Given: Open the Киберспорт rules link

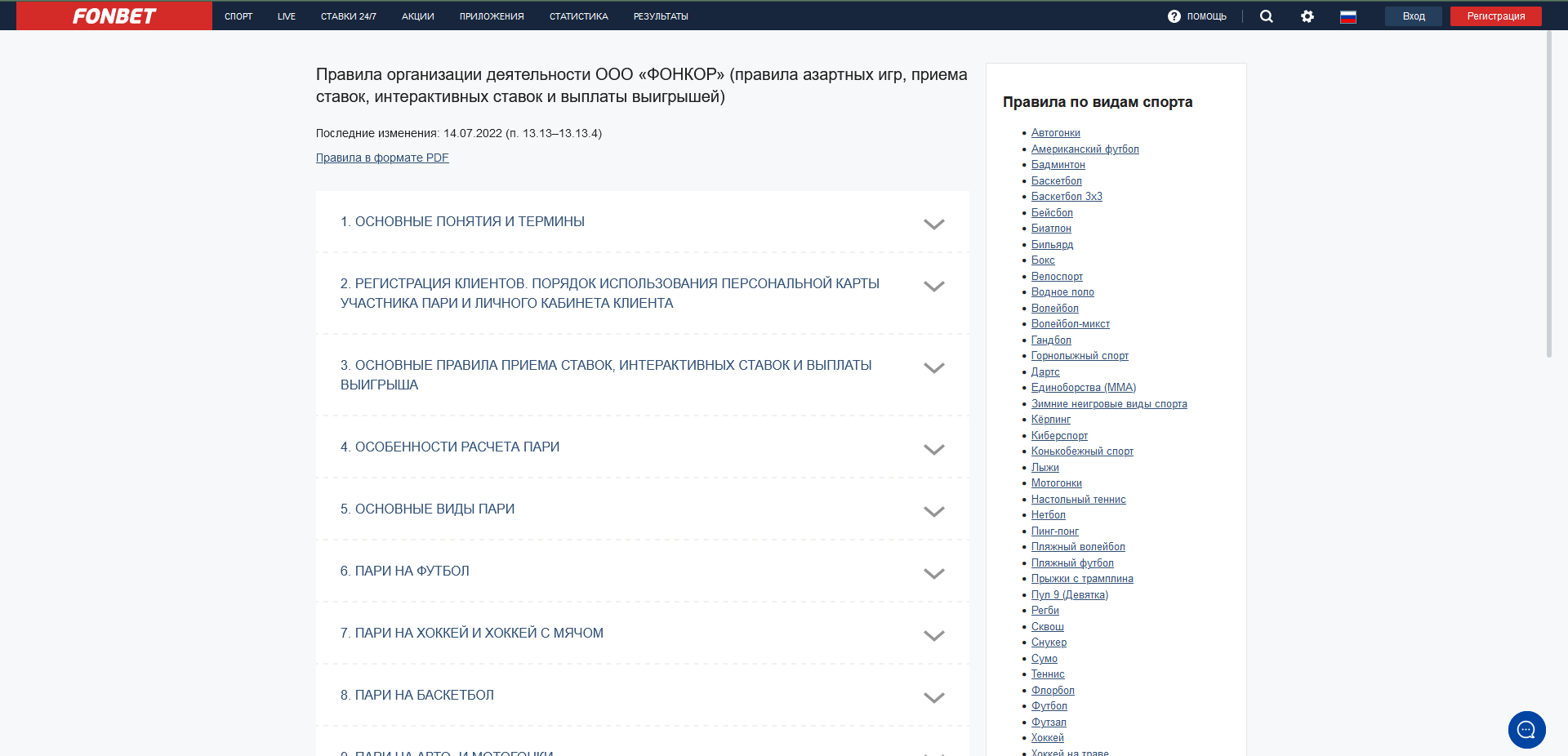Looking at the screenshot, I should 1059,435.
